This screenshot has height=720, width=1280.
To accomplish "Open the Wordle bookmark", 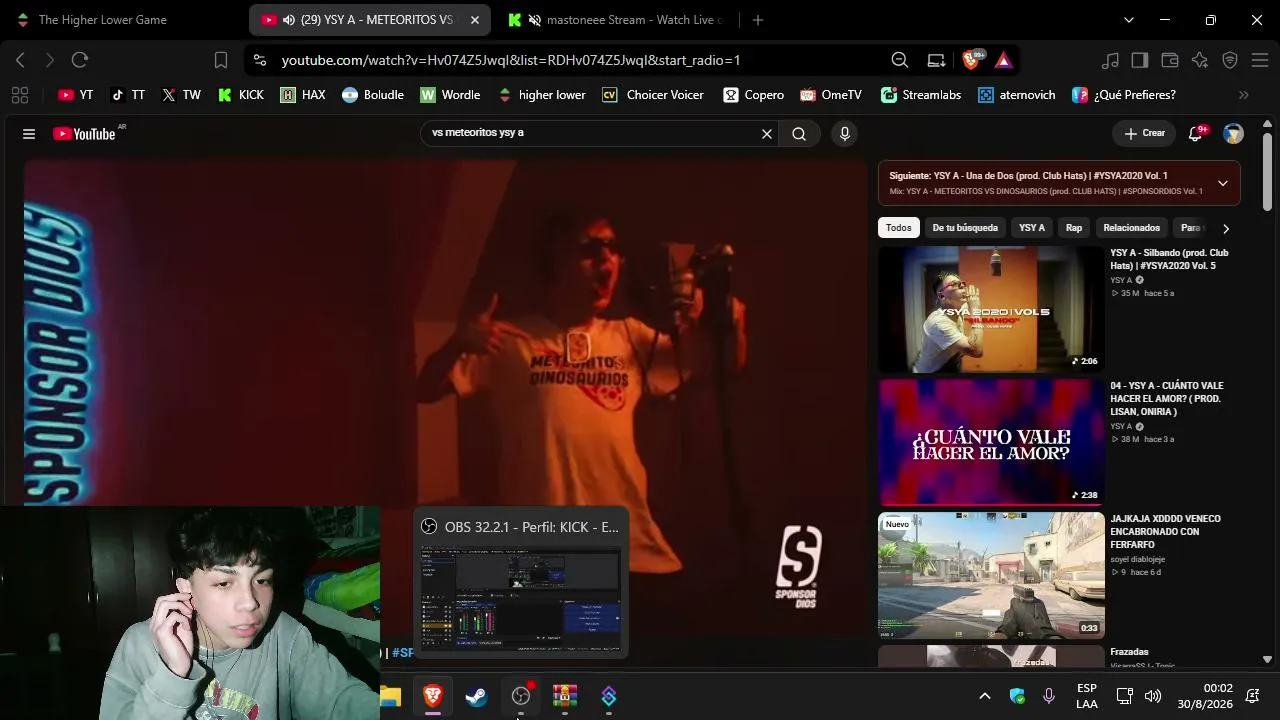I will click(x=450, y=95).
